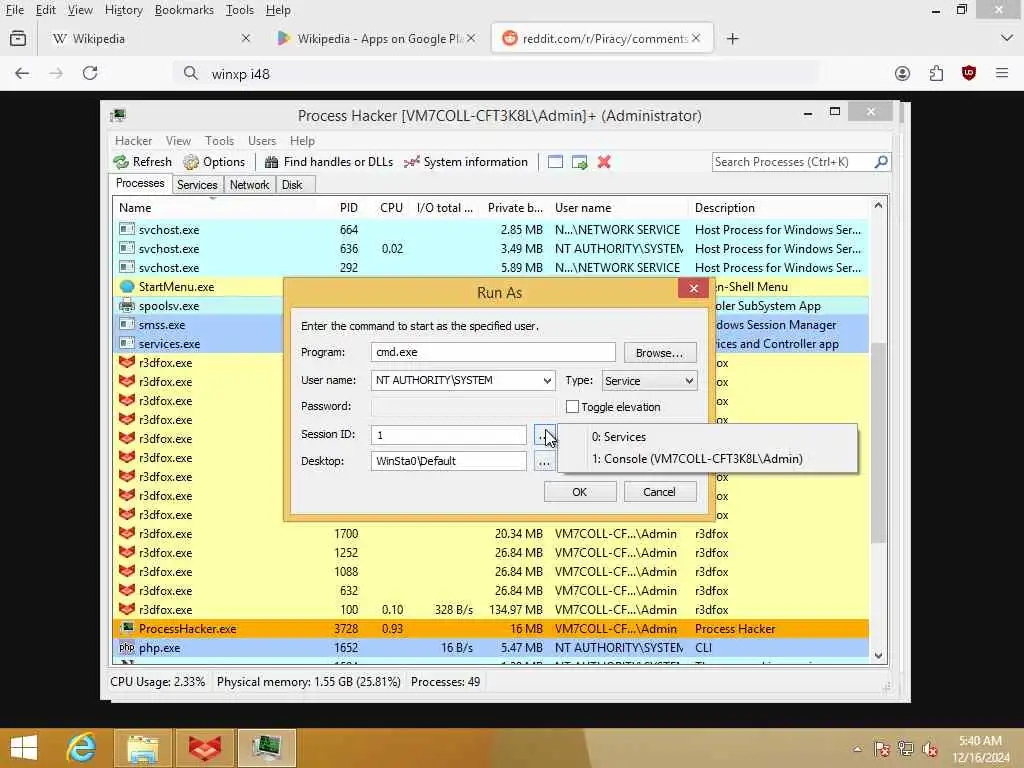
Task: Sort by the Description column header
Action: pyautogui.click(x=780, y=208)
